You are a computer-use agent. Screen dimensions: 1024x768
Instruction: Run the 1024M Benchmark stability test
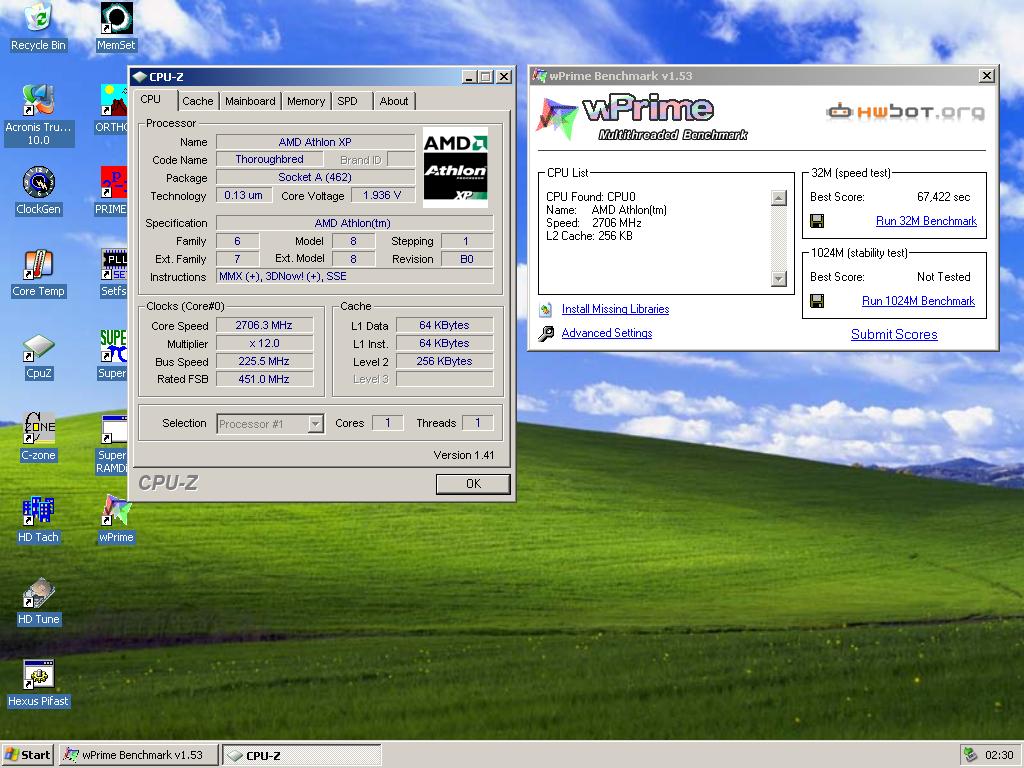coord(918,301)
